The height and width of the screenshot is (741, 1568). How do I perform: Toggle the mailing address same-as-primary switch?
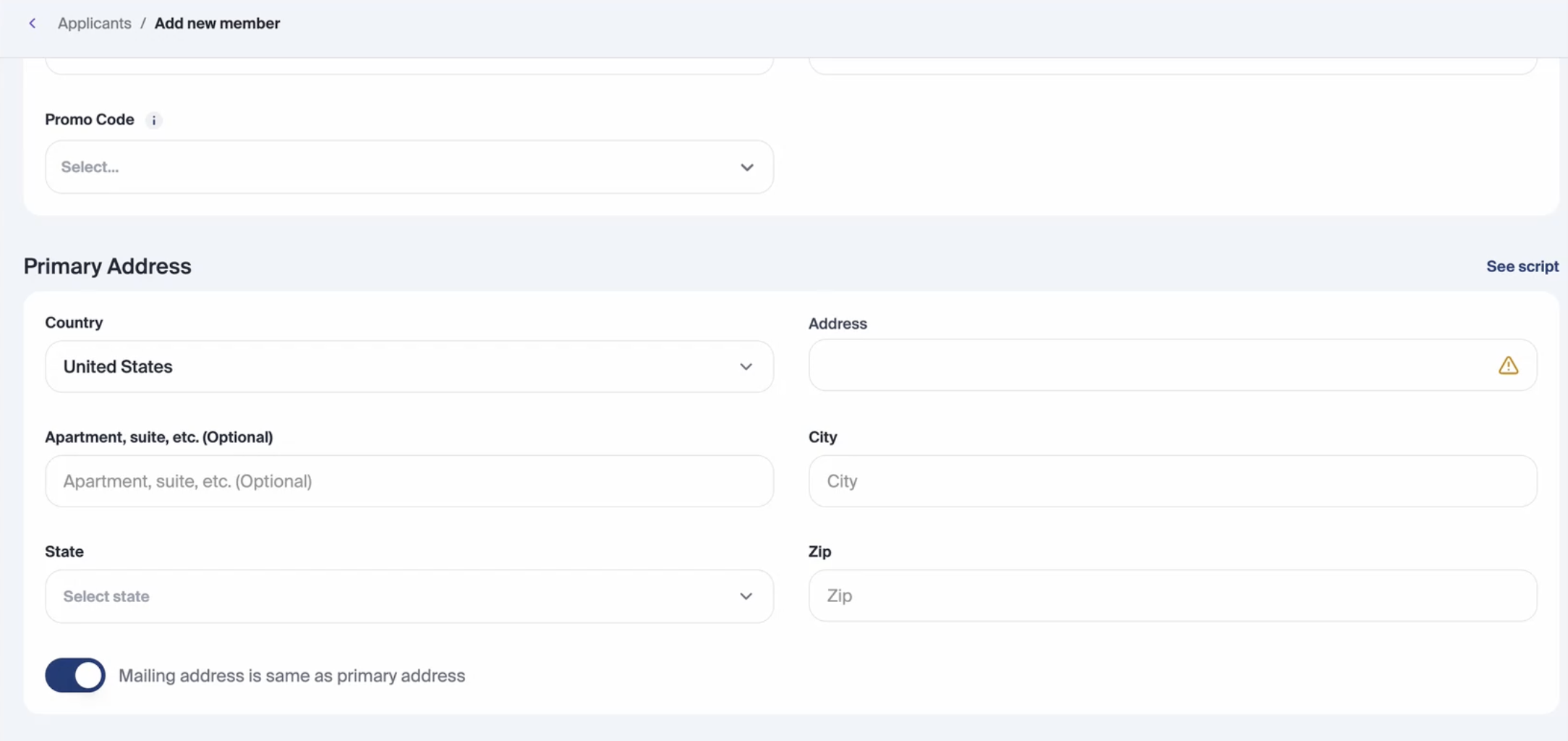[75, 675]
